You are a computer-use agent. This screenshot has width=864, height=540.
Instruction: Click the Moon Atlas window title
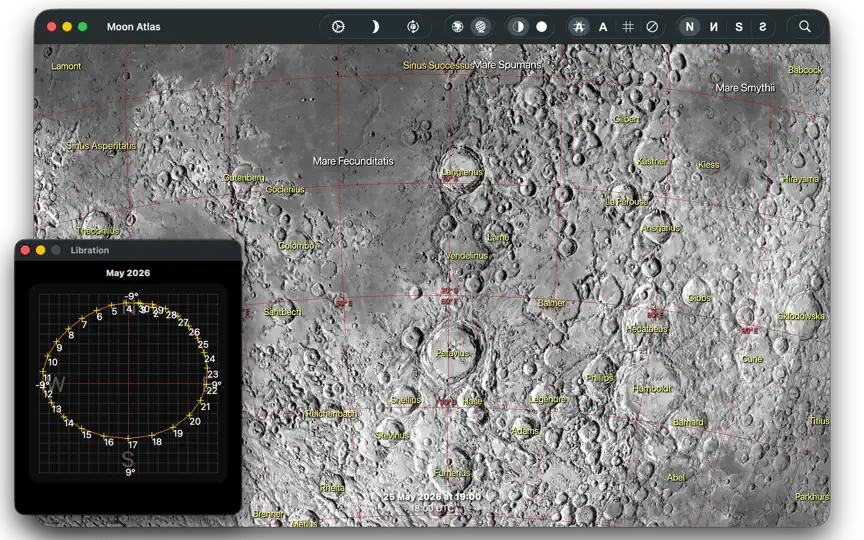133,26
